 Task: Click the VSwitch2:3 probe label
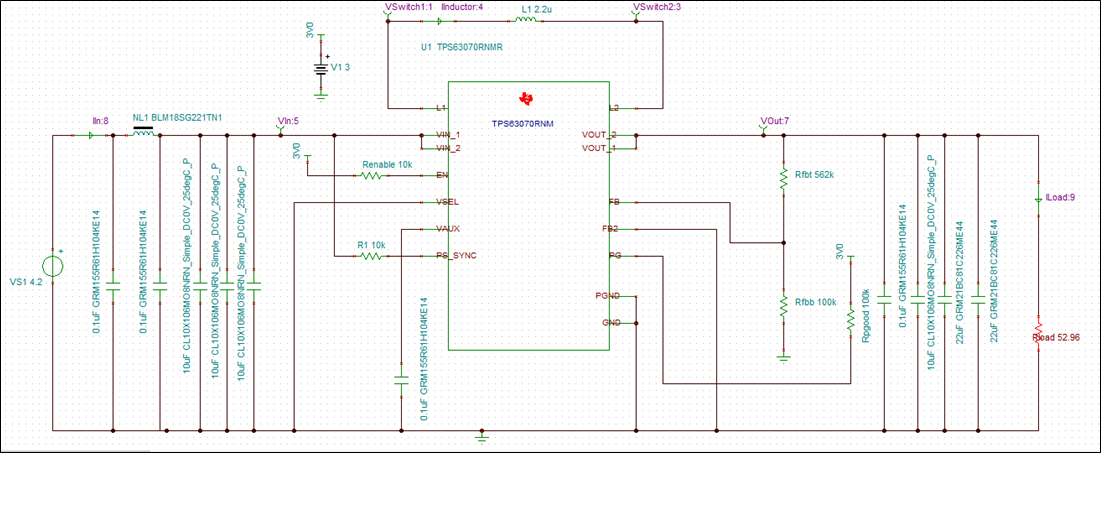(655, 7)
